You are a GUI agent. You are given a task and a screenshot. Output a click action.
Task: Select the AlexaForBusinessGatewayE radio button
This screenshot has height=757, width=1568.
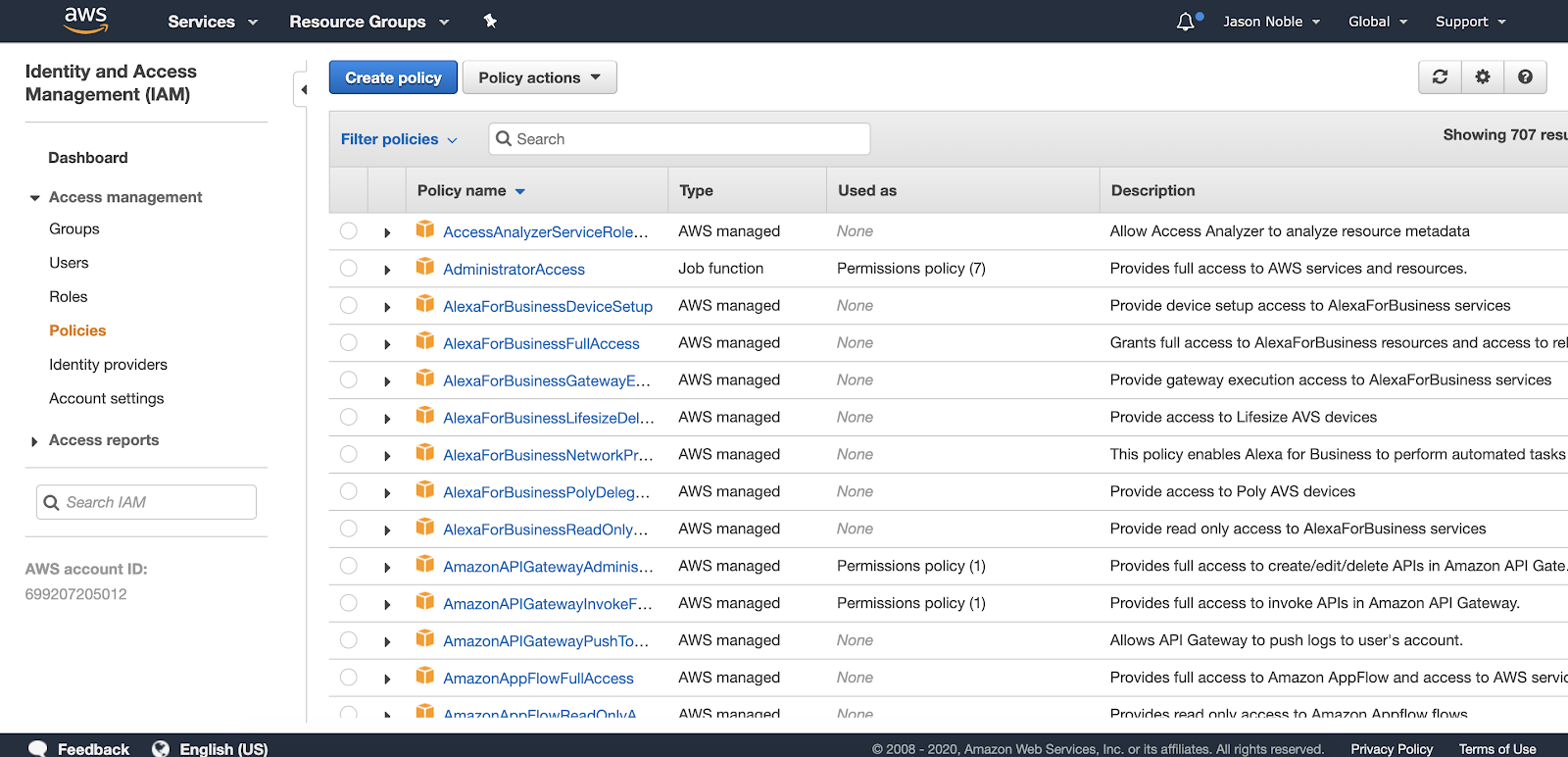pos(349,379)
